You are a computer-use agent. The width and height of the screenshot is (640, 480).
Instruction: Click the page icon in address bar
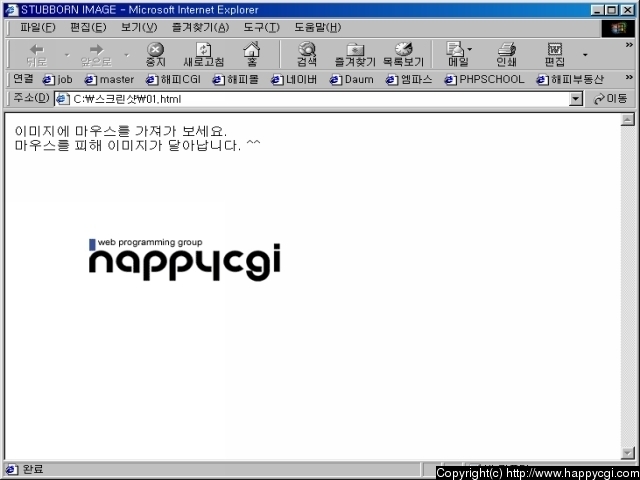click(x=62, y=99)
